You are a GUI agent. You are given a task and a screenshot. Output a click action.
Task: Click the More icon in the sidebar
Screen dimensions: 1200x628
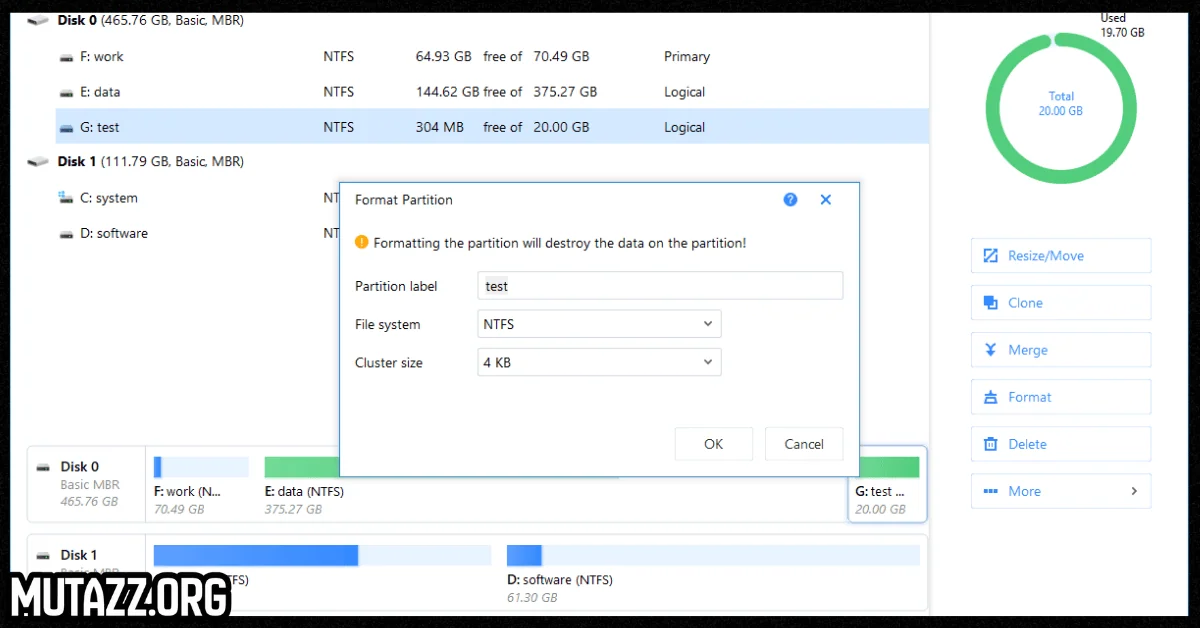(x=996, y=490)
